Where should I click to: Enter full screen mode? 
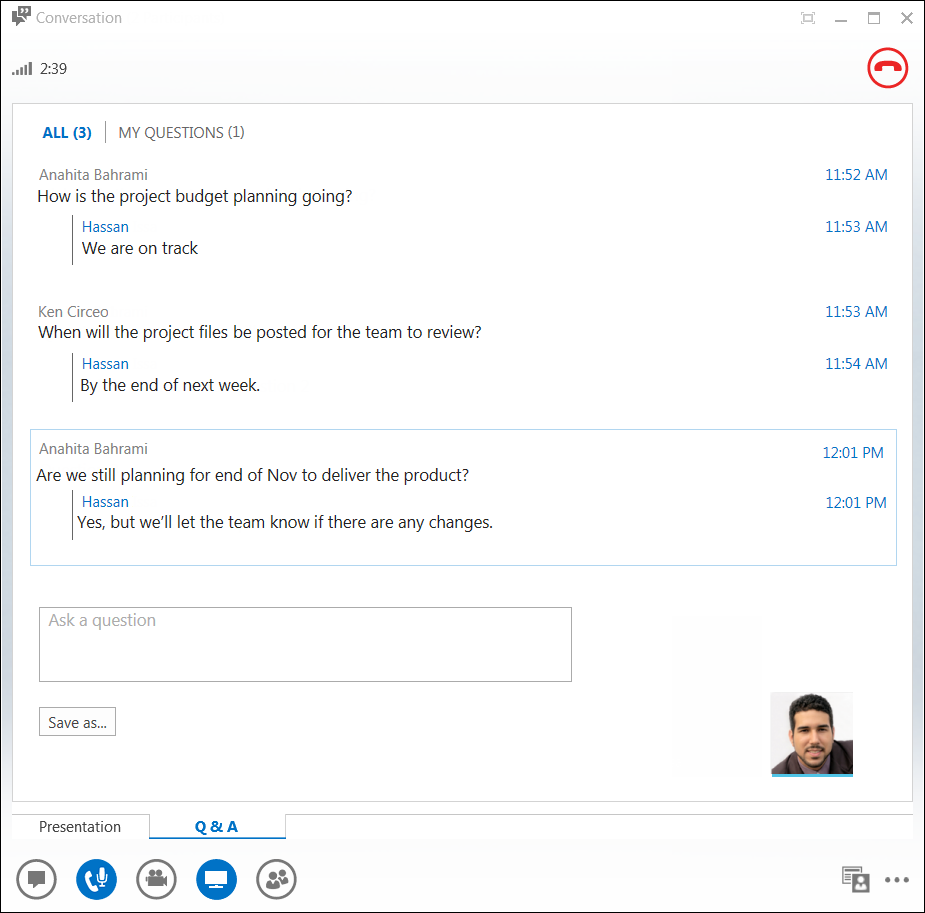[807, 17]
